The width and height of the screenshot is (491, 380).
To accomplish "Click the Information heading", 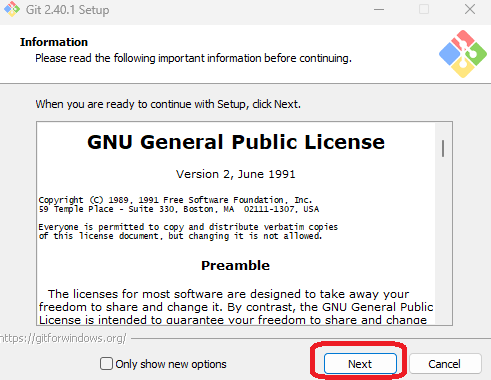I will click(54, 42).
